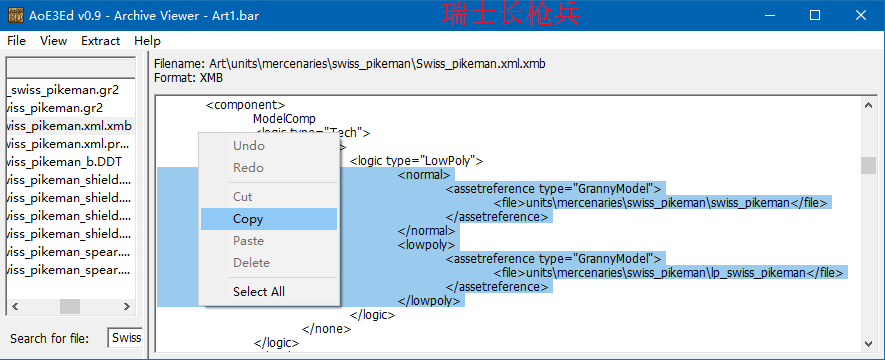885x360 pixels.
Task: Click the file list right scroll arrow
Action: click(x=127, y=306)
